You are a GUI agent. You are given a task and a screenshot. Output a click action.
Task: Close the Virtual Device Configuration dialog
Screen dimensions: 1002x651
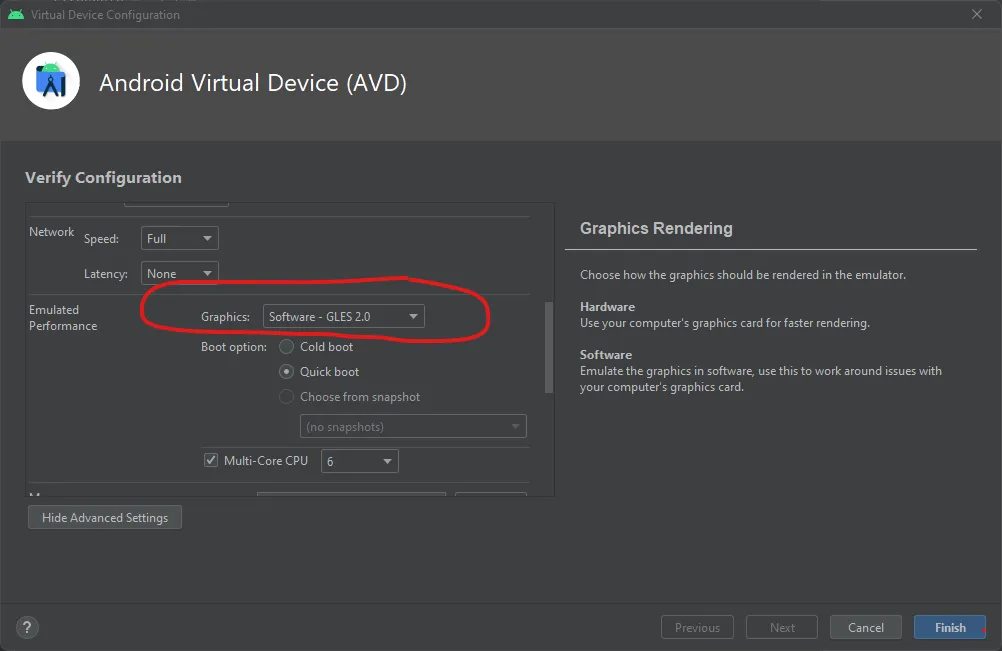click(x=977, y=14)
